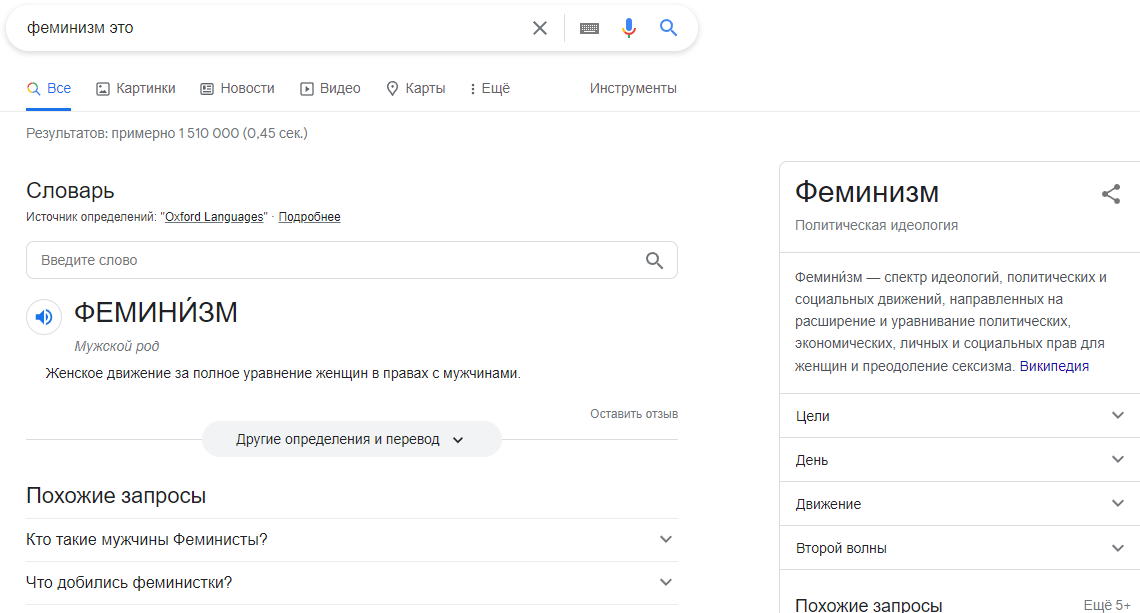
Task: Switch to the Картинки tab
Action: coord(136,88)
